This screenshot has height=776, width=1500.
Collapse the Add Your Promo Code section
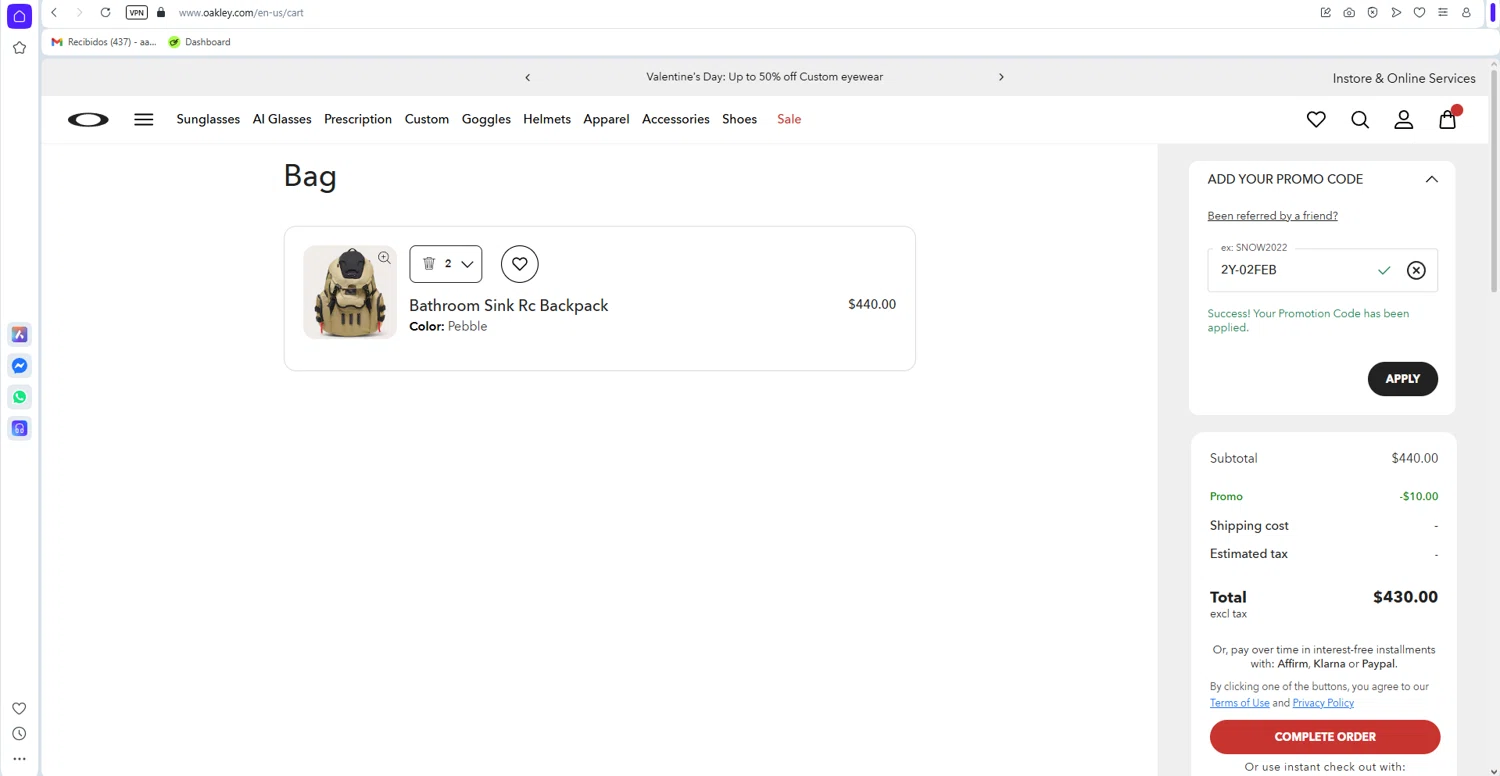[1432, 179]
